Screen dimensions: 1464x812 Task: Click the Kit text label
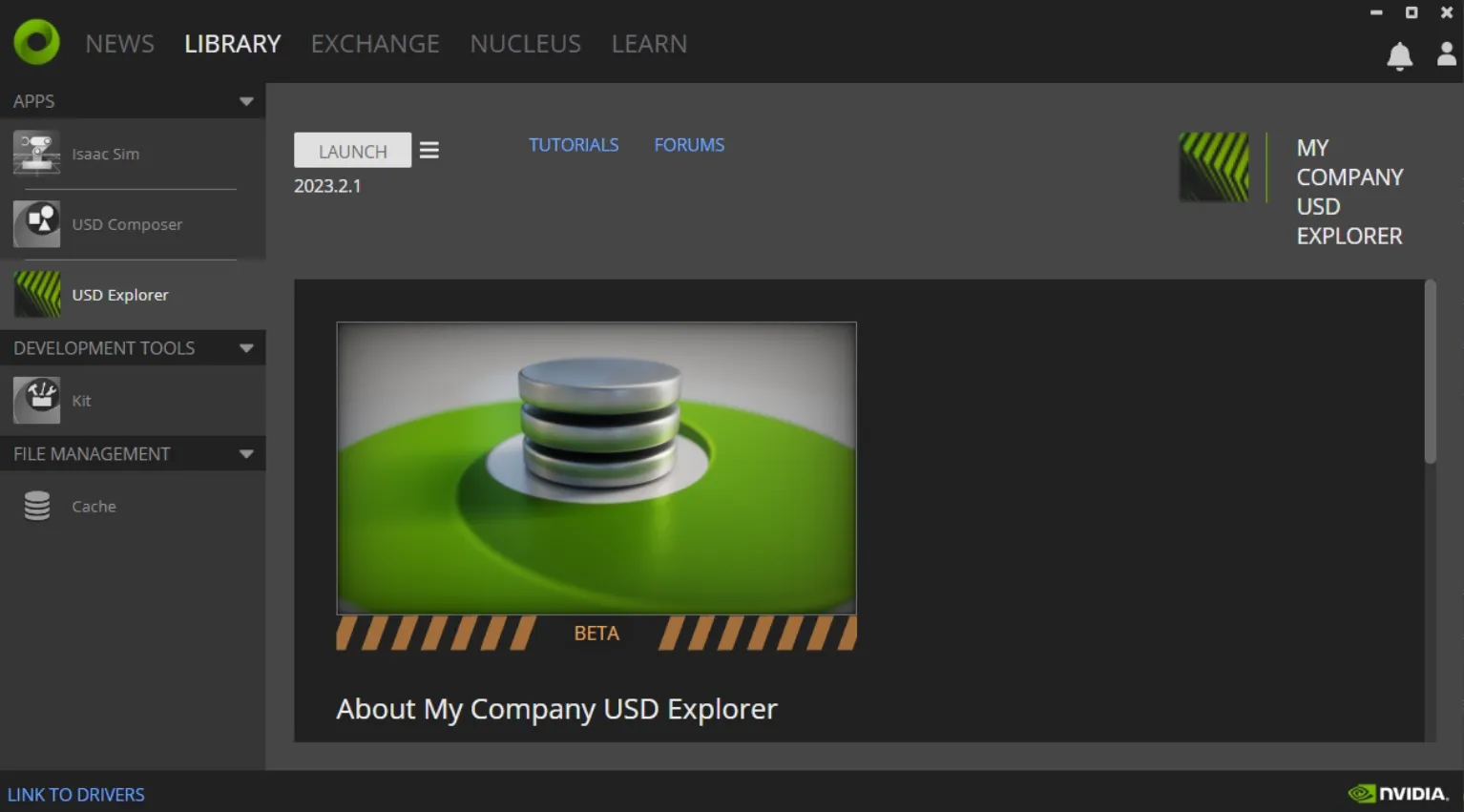[x=81, y=401]
